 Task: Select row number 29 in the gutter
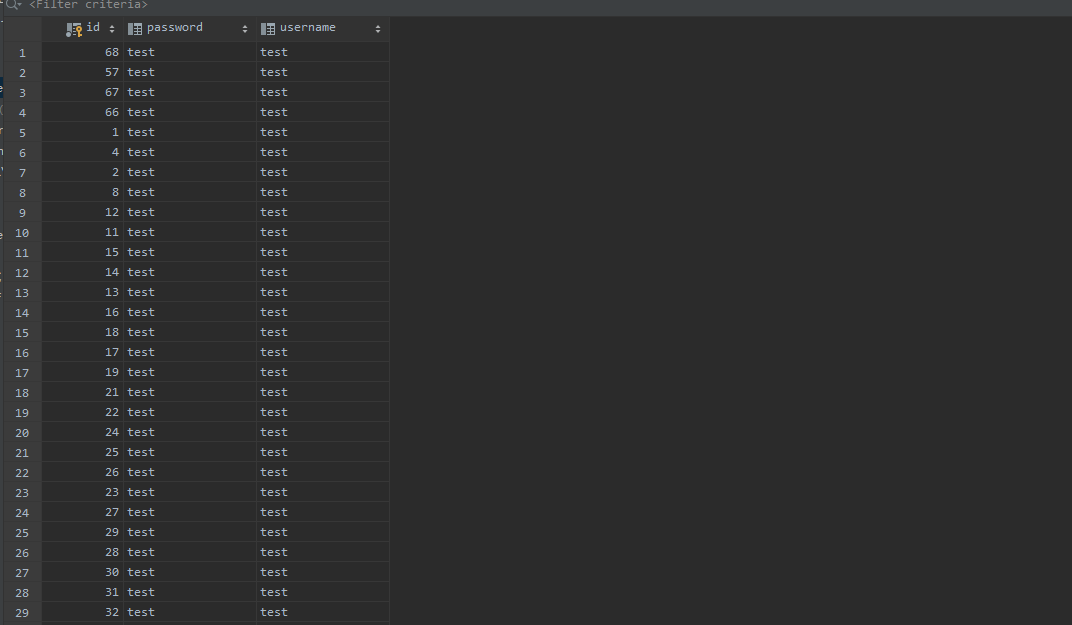[22, 612]
